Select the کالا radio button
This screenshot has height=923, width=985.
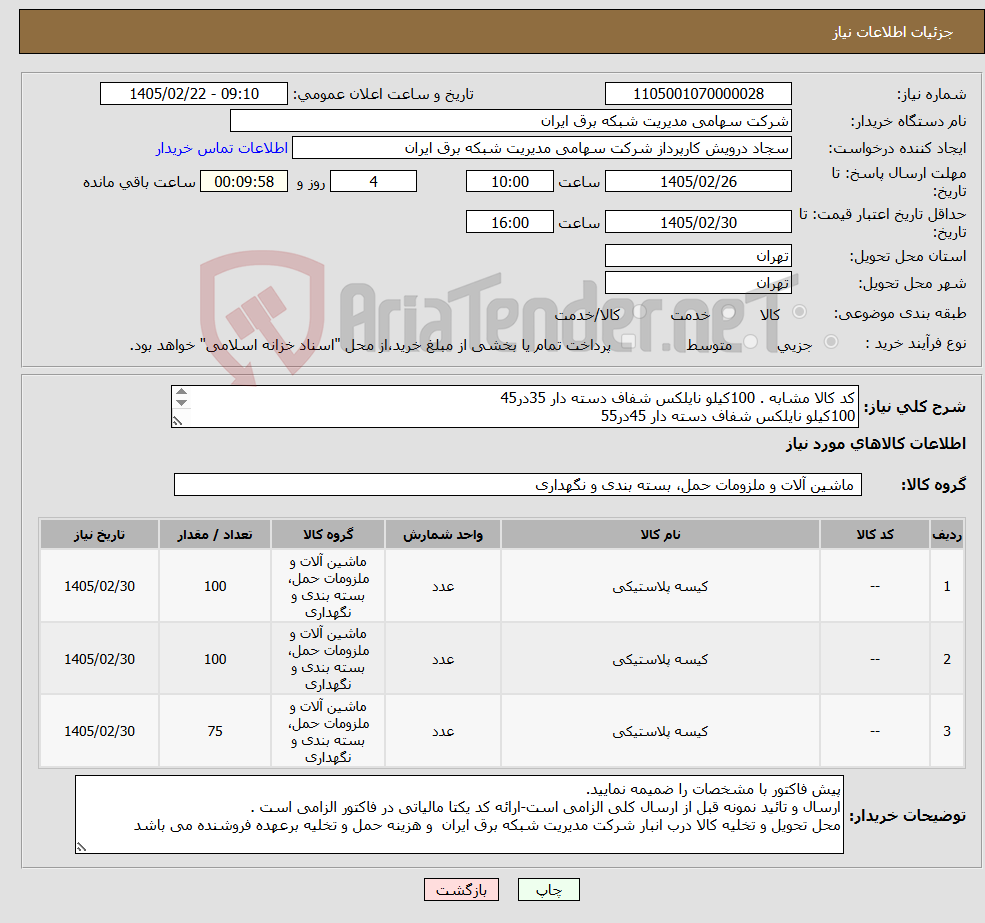click(800, 312)
